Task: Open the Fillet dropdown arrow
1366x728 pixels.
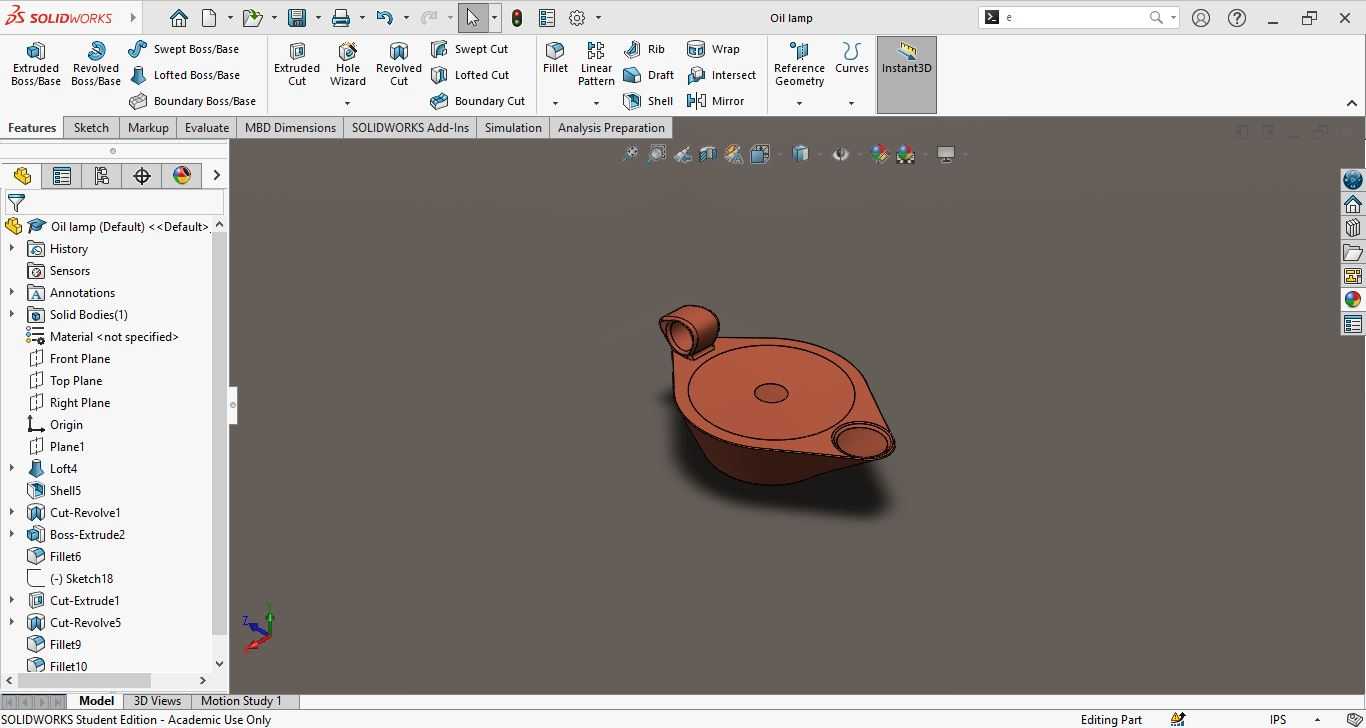Action: tap(555, 103)
